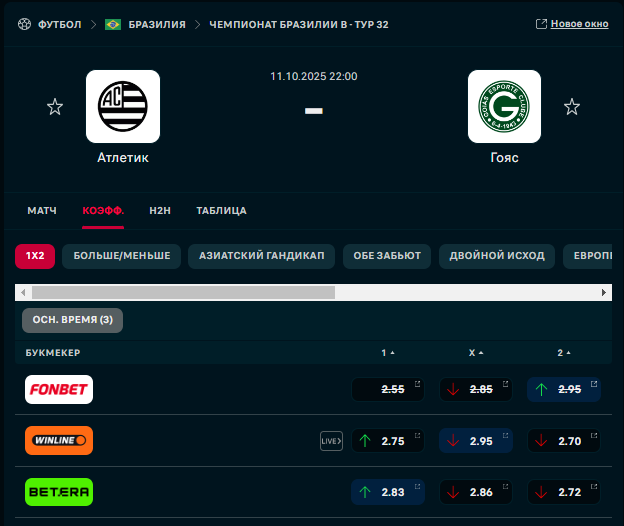This screenshot has width=624, height=526.
Task: Switch to the Таблица tab
Action: [x=221, y=211]
